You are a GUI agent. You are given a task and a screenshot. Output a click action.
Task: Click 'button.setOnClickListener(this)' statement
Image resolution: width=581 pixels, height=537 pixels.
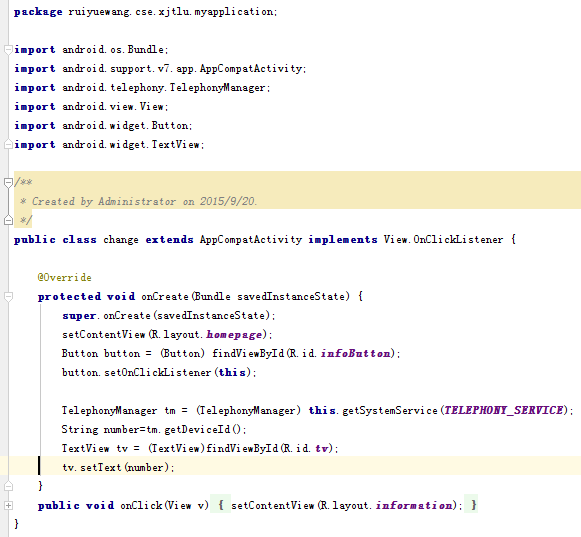coord(159,372)
